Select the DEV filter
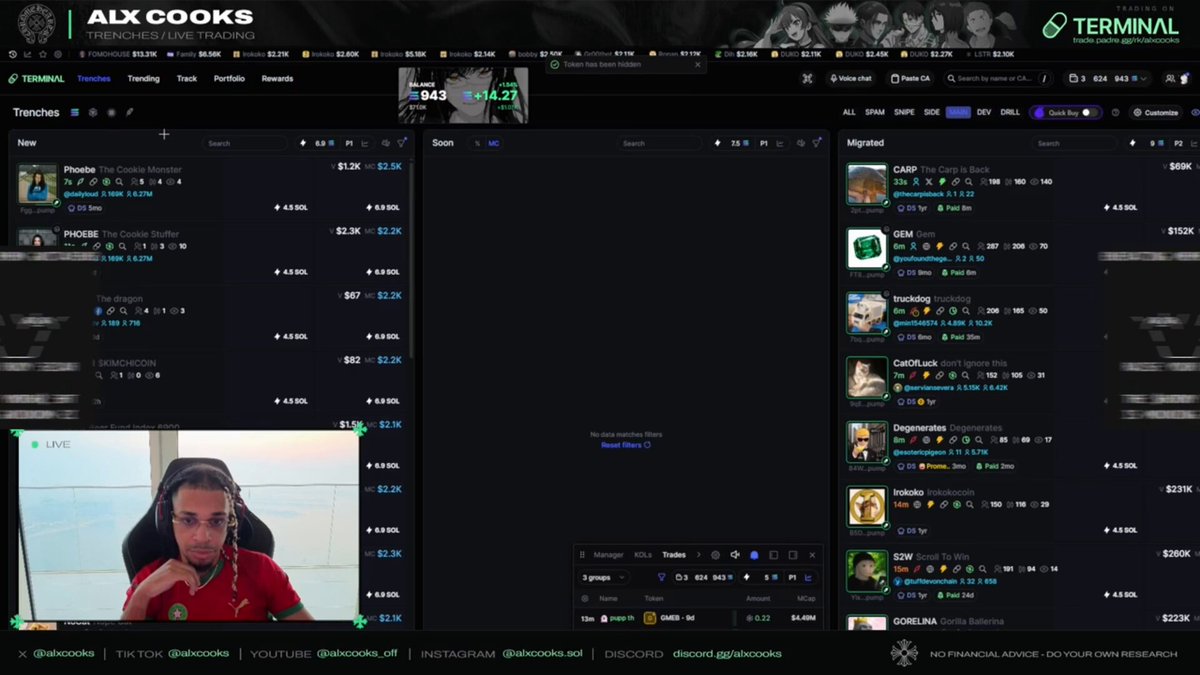Screen dimensions: 1200x675 point(983,112)
